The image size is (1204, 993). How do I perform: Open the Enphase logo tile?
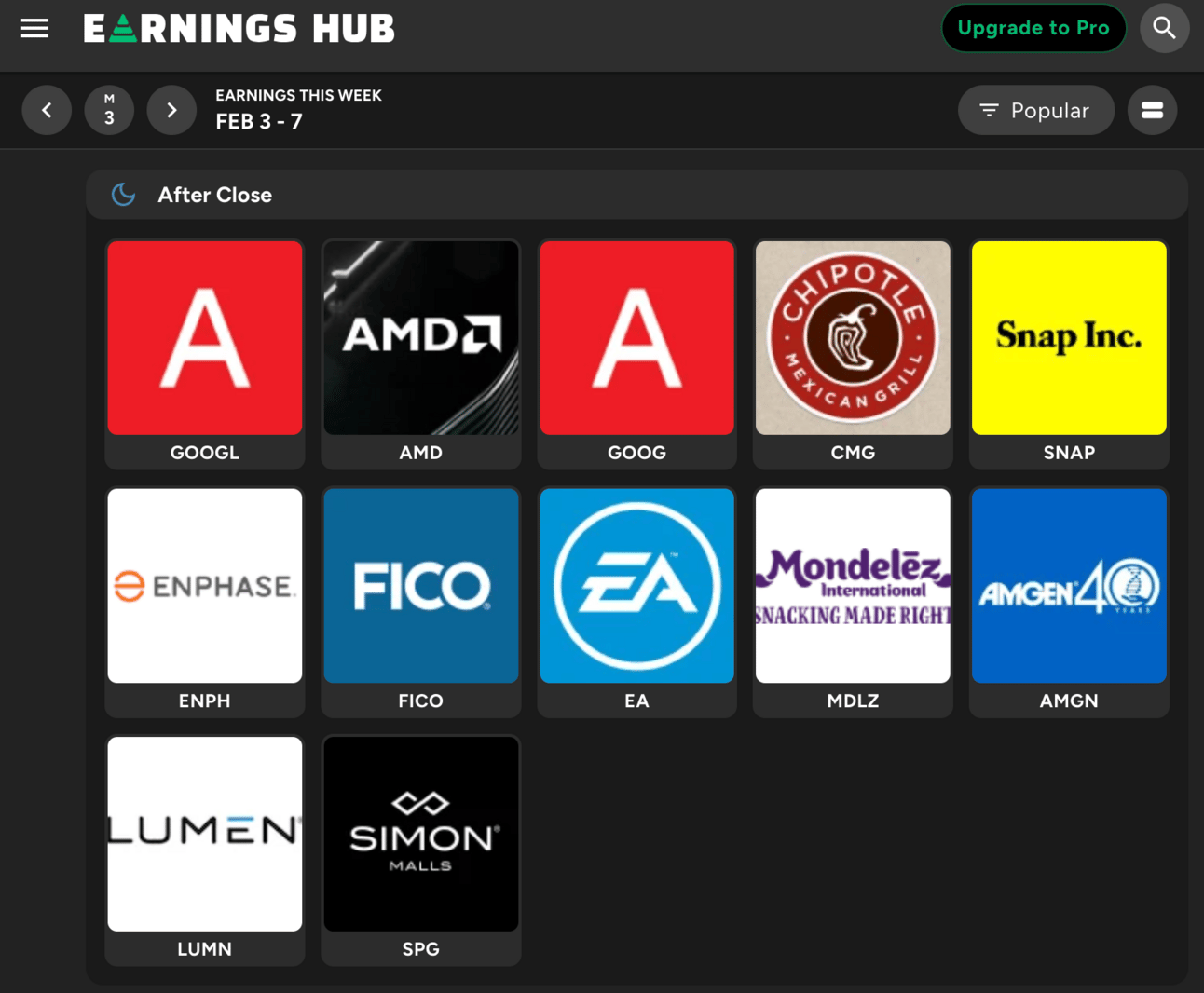pos(205,586)
